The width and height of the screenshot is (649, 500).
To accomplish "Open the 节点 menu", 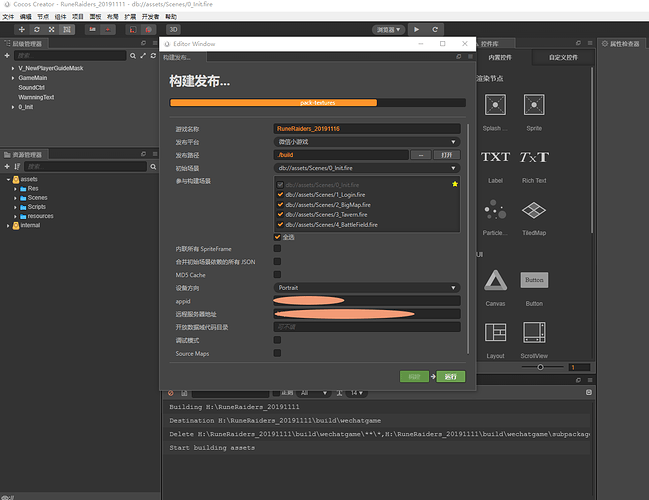I will point(43,17).
